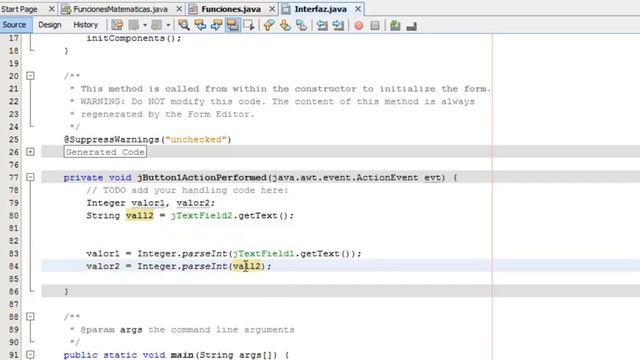Click the Back navigation icon
Screen dimensions: 640x360
click(x=133, y=25)
